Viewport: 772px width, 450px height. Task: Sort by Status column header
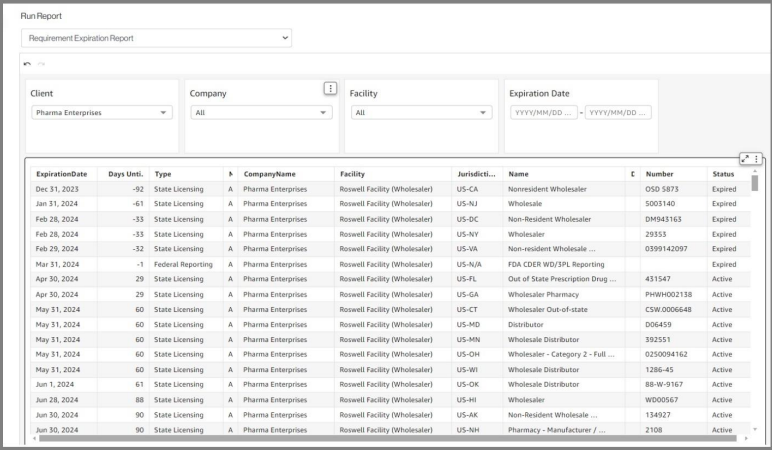point(723,174)
